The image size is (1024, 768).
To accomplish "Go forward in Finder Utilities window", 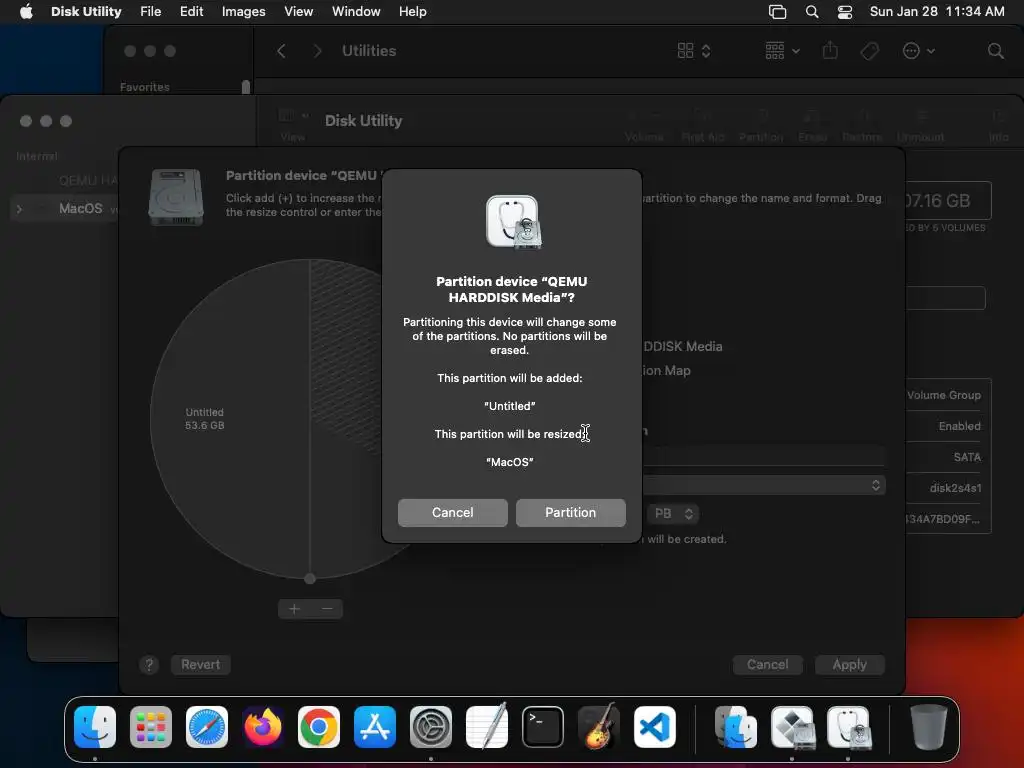I will 317,51.
